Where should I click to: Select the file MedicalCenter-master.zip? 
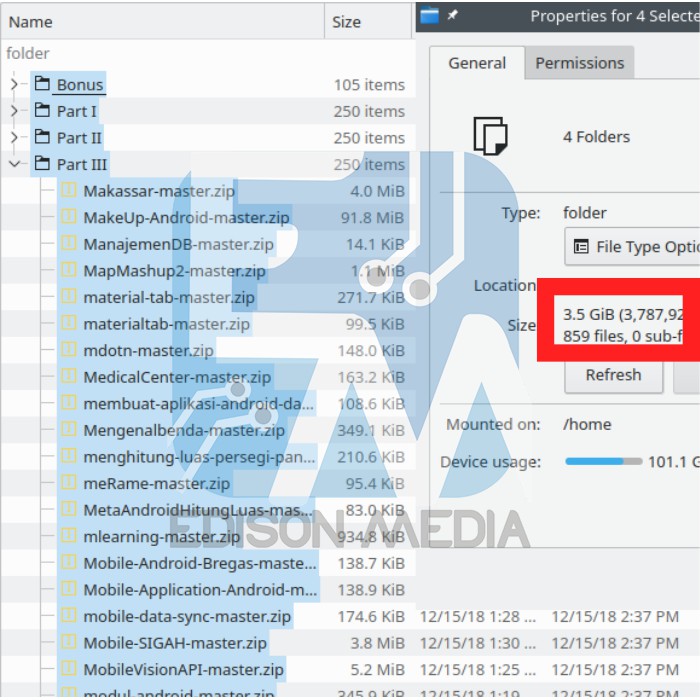(177, 377)
